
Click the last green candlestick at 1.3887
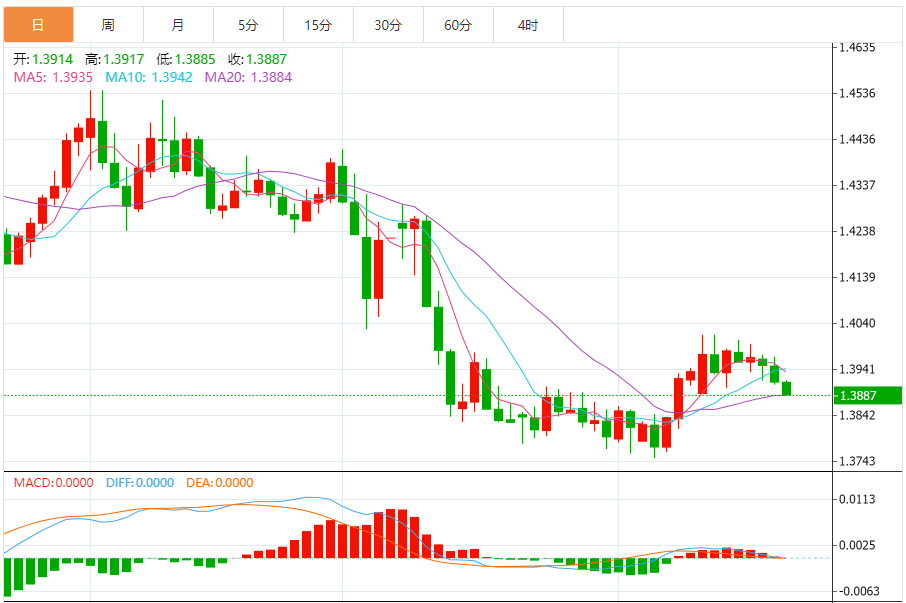point(786,389)
